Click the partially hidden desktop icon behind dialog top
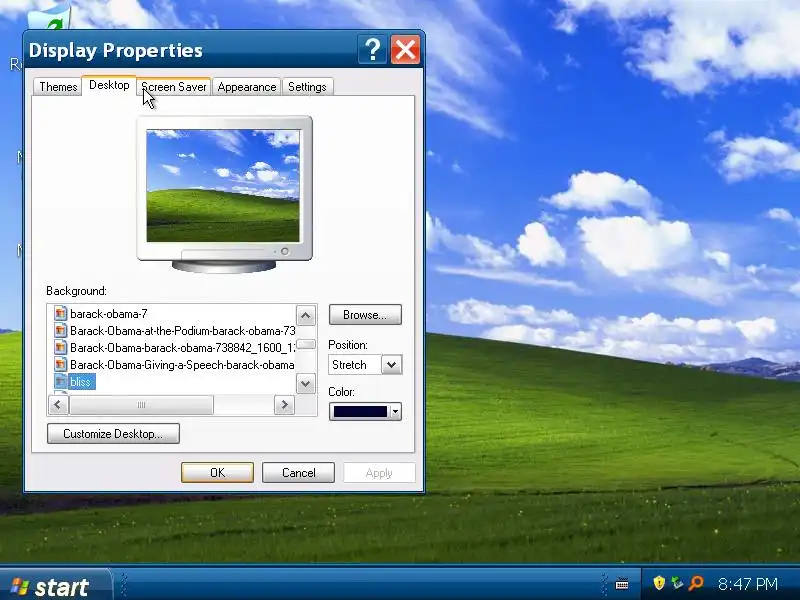Screen dimensions: 800x600 (x=49, y=17)
